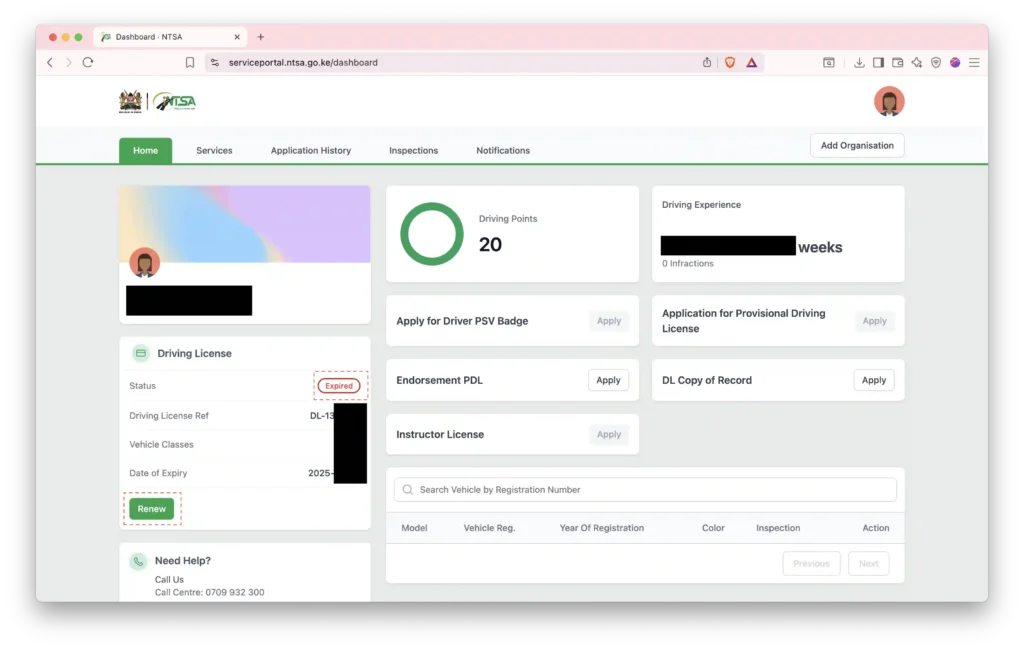Bookmark this page with bookmark icon
The height and width of the screenshot is (649, 1024).
tap(190, 62)
